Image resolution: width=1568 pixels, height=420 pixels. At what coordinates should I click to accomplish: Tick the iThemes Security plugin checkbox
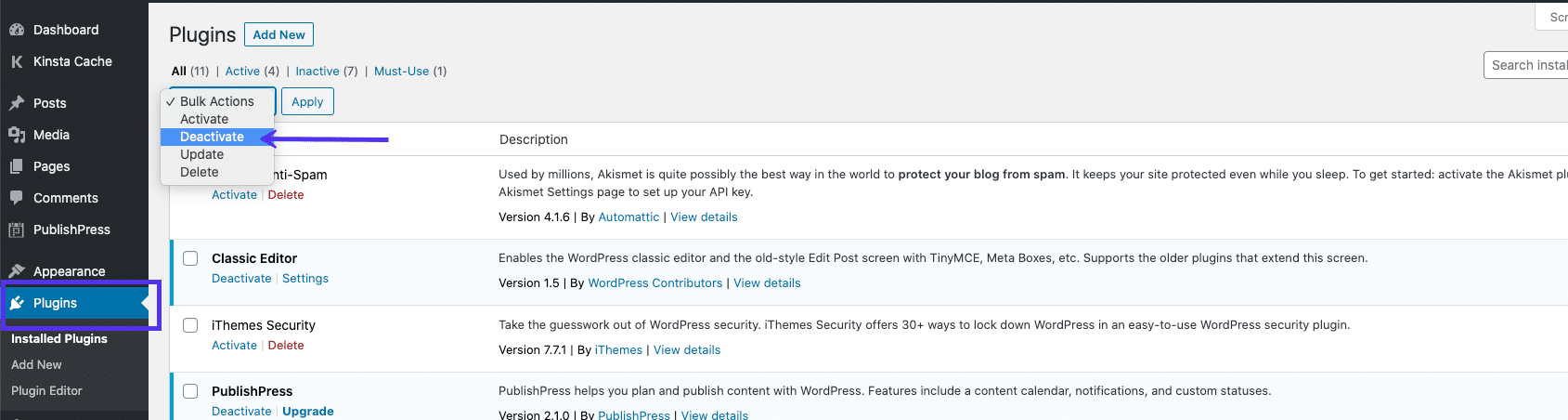coord(190,325)
